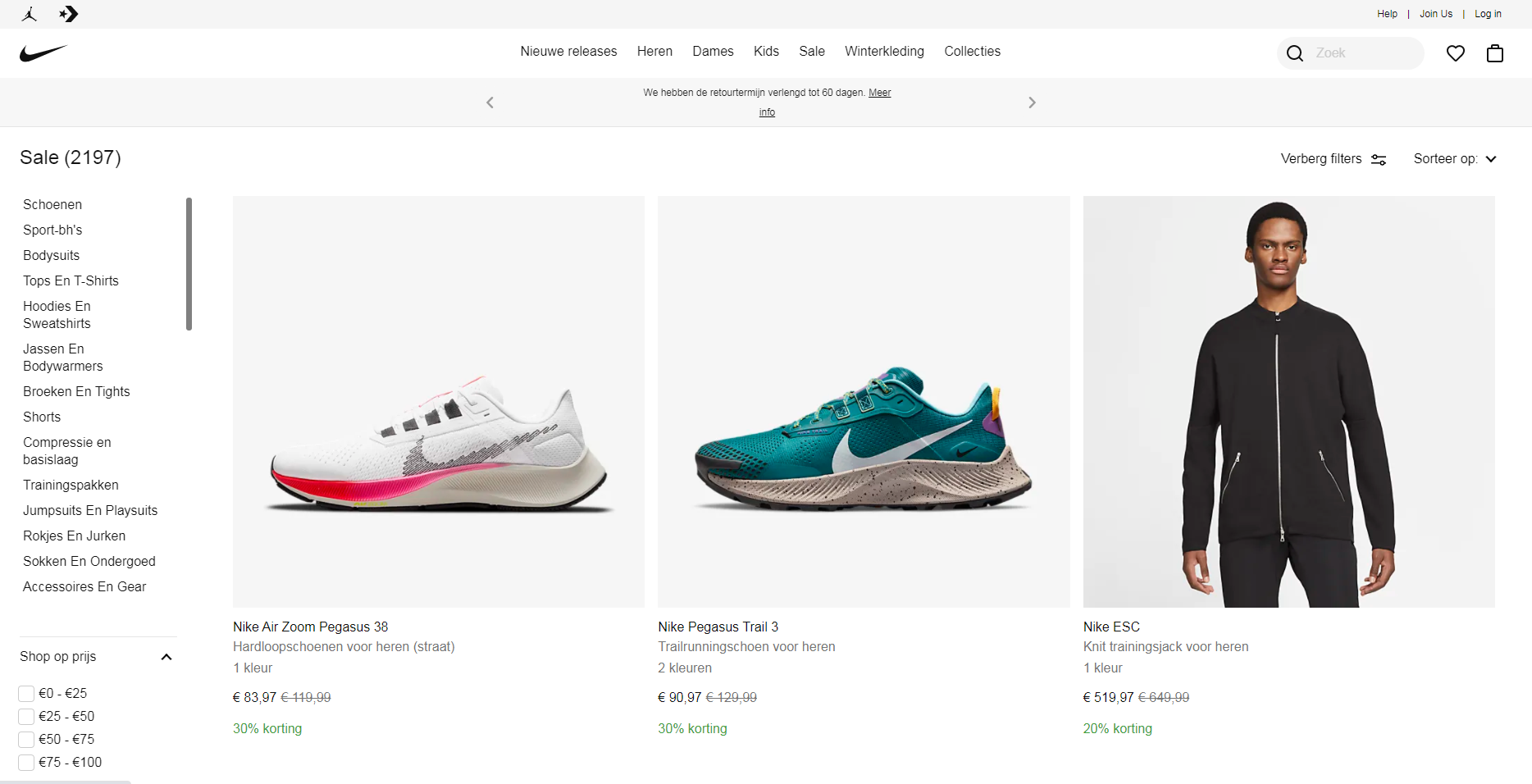Image resolution: width=1532 pixels, height=784 pixels.
Task: Open the Kids menu
Action: pos(766,52)
